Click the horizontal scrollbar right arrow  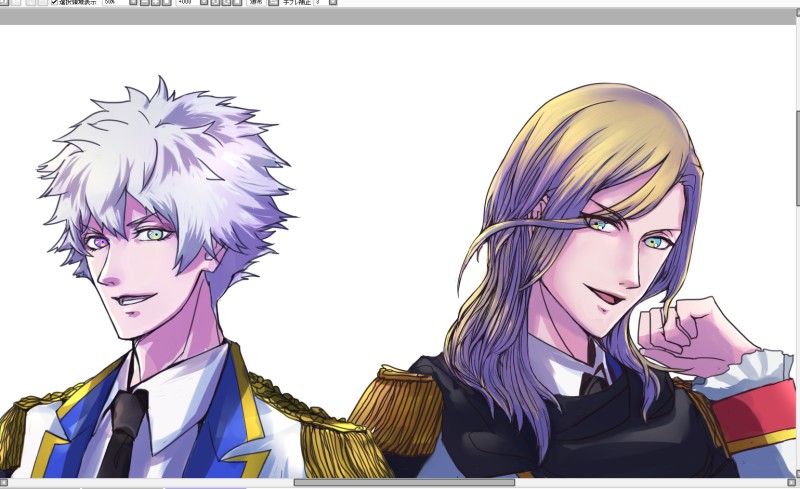791,482
